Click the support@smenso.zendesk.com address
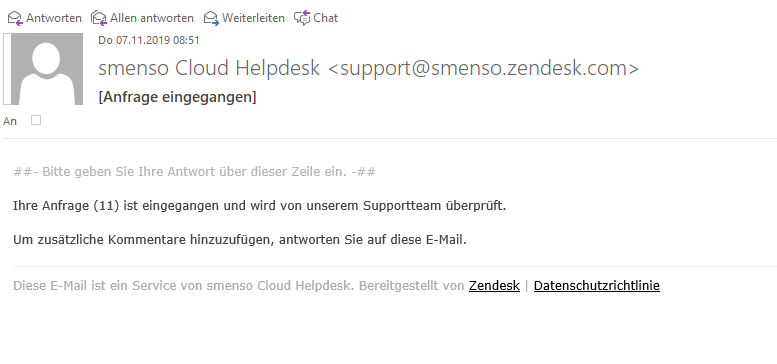777x364 pixels. [484, 68]
